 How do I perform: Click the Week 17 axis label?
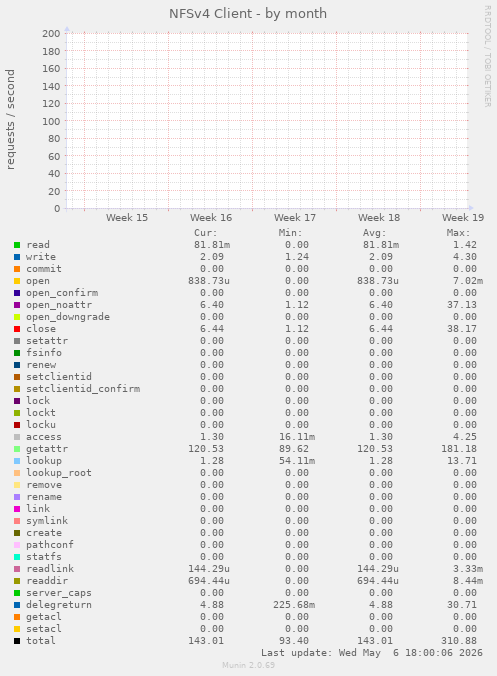(x=295, y=217)
